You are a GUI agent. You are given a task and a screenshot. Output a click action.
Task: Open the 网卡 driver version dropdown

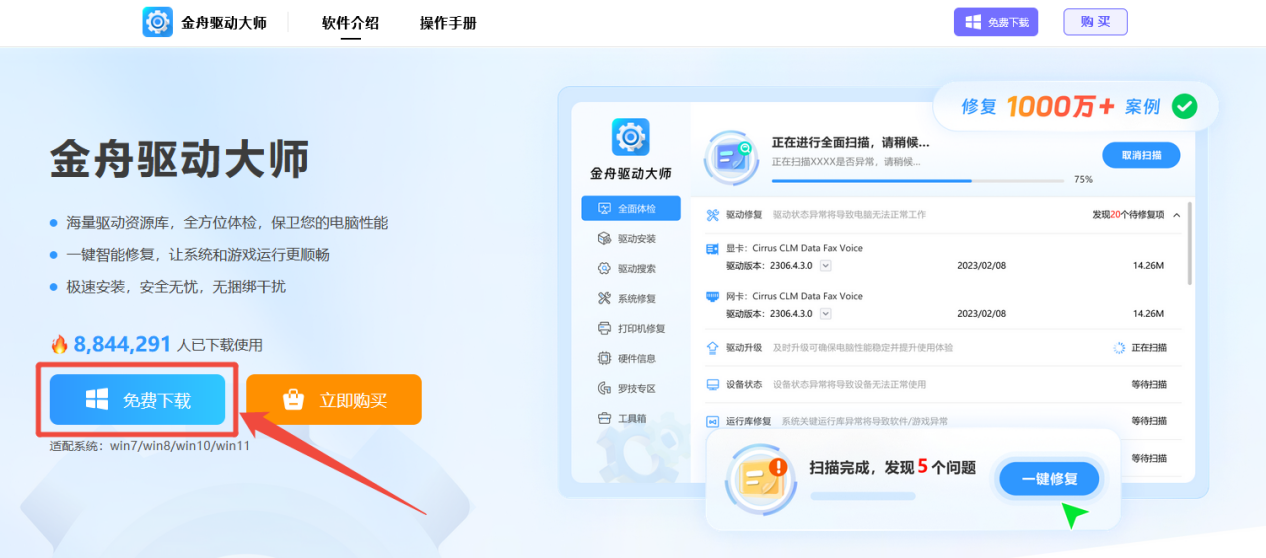(826, 313)
